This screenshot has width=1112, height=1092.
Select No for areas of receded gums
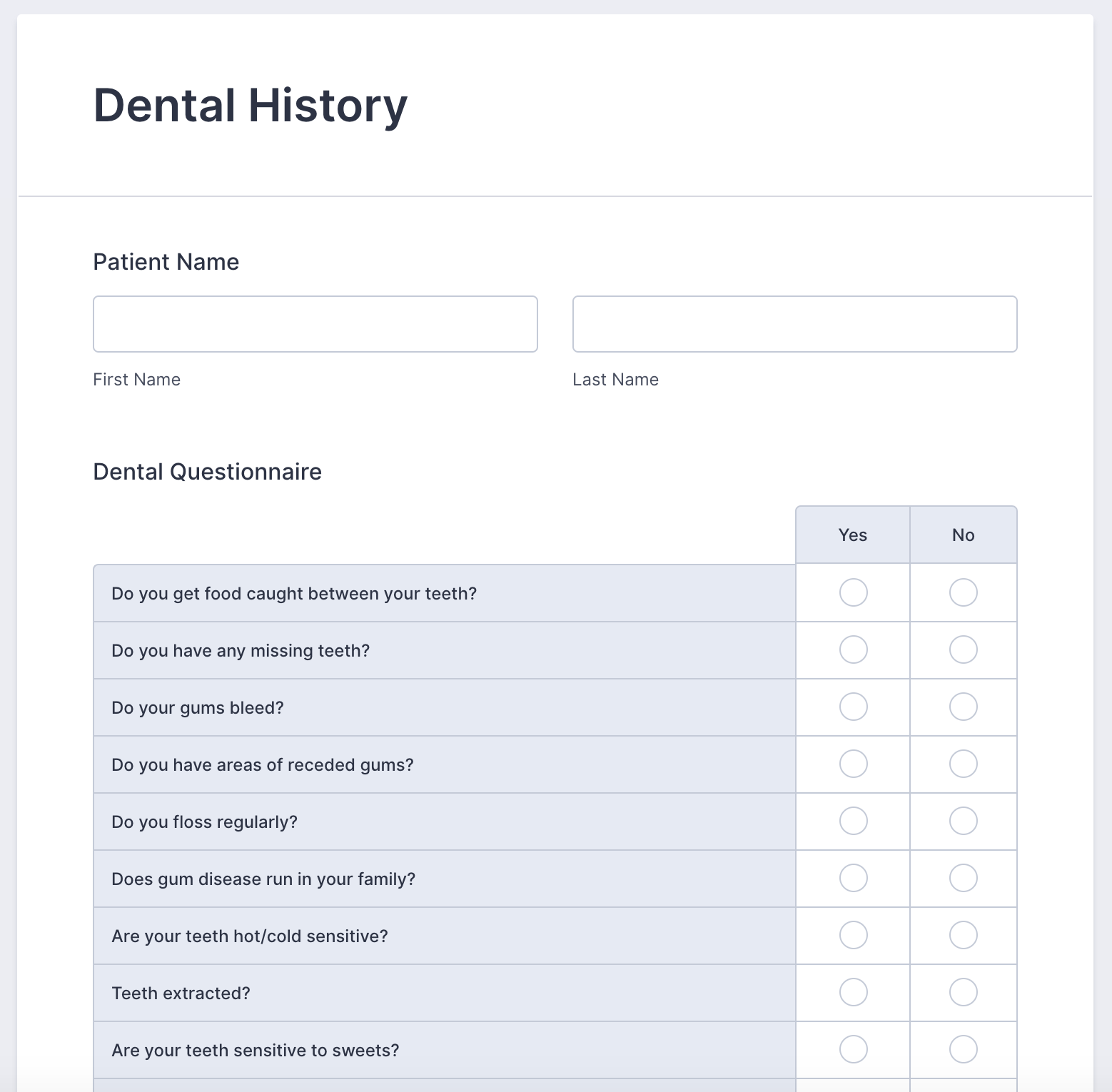(963, 764)
